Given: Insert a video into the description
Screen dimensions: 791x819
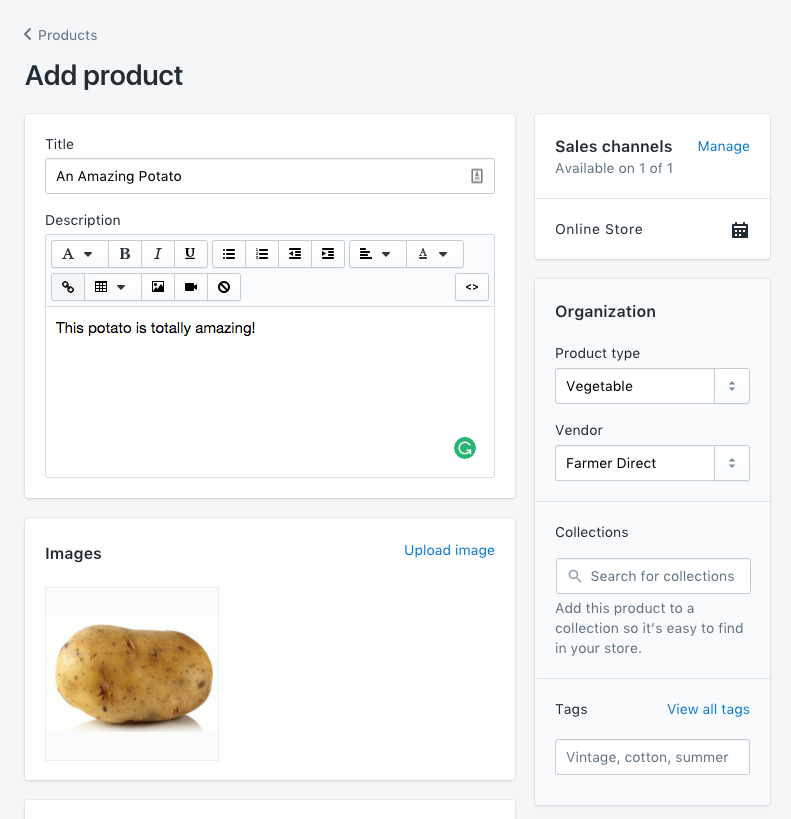Looking at the screenshot, I should 190,287.
